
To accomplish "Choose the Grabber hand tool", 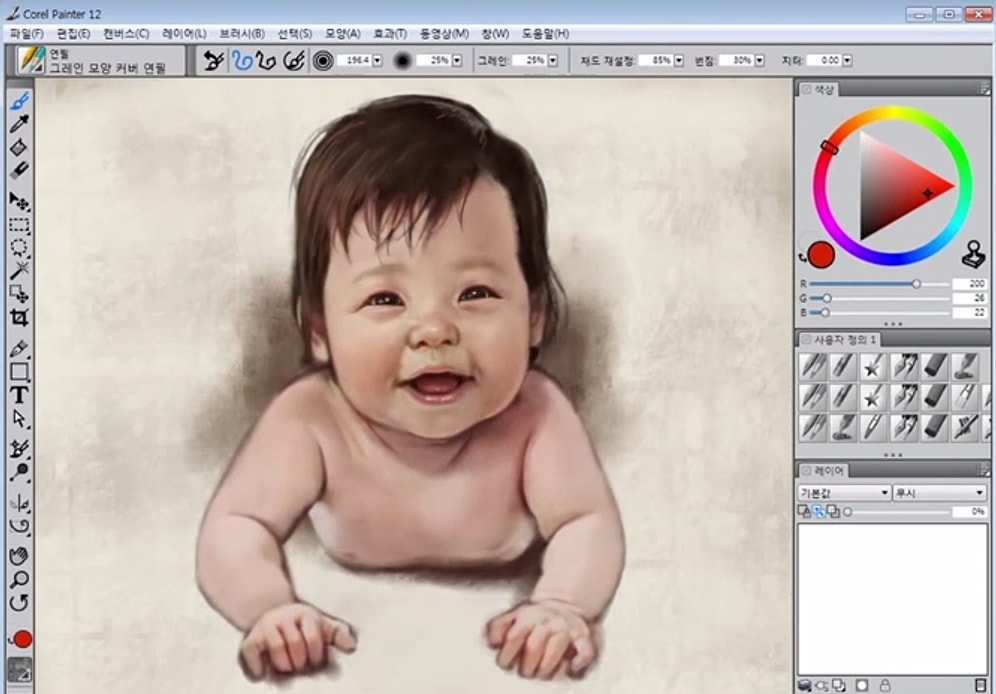I will click(x=18, y=555).
